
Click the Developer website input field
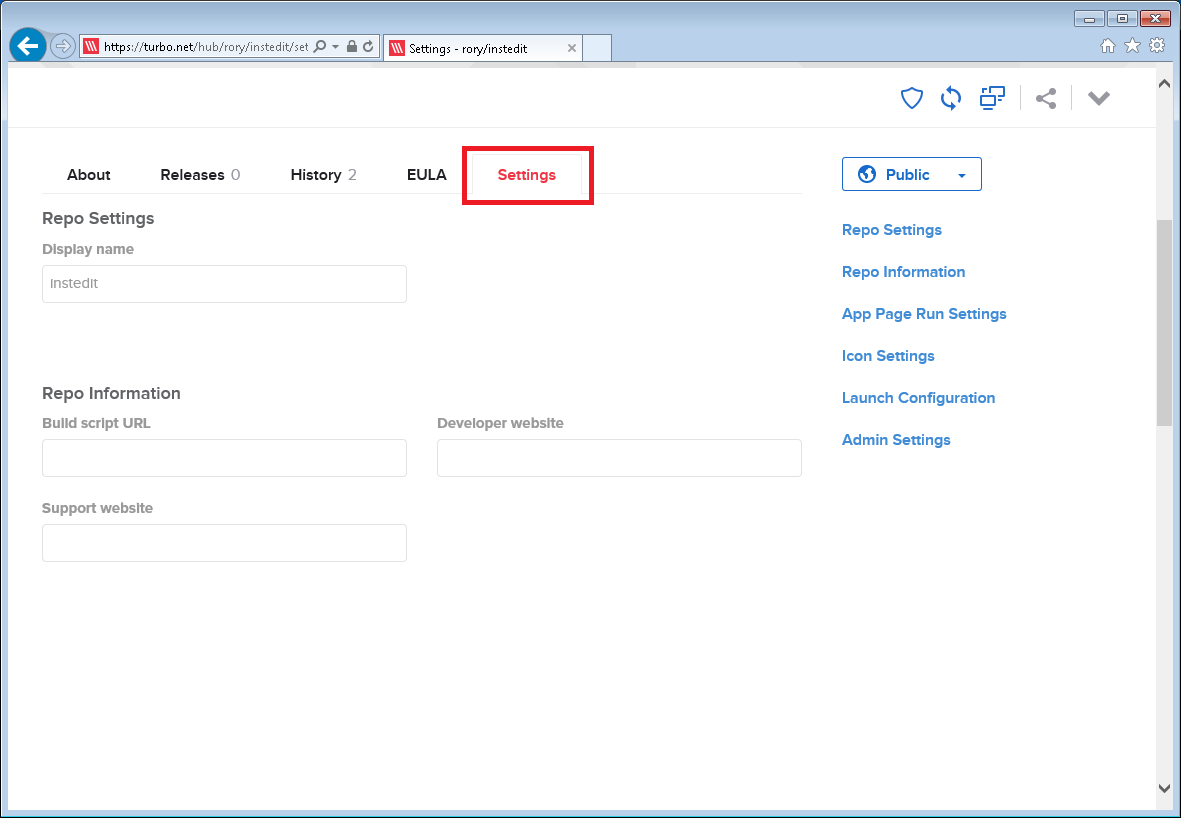(618, 457)
